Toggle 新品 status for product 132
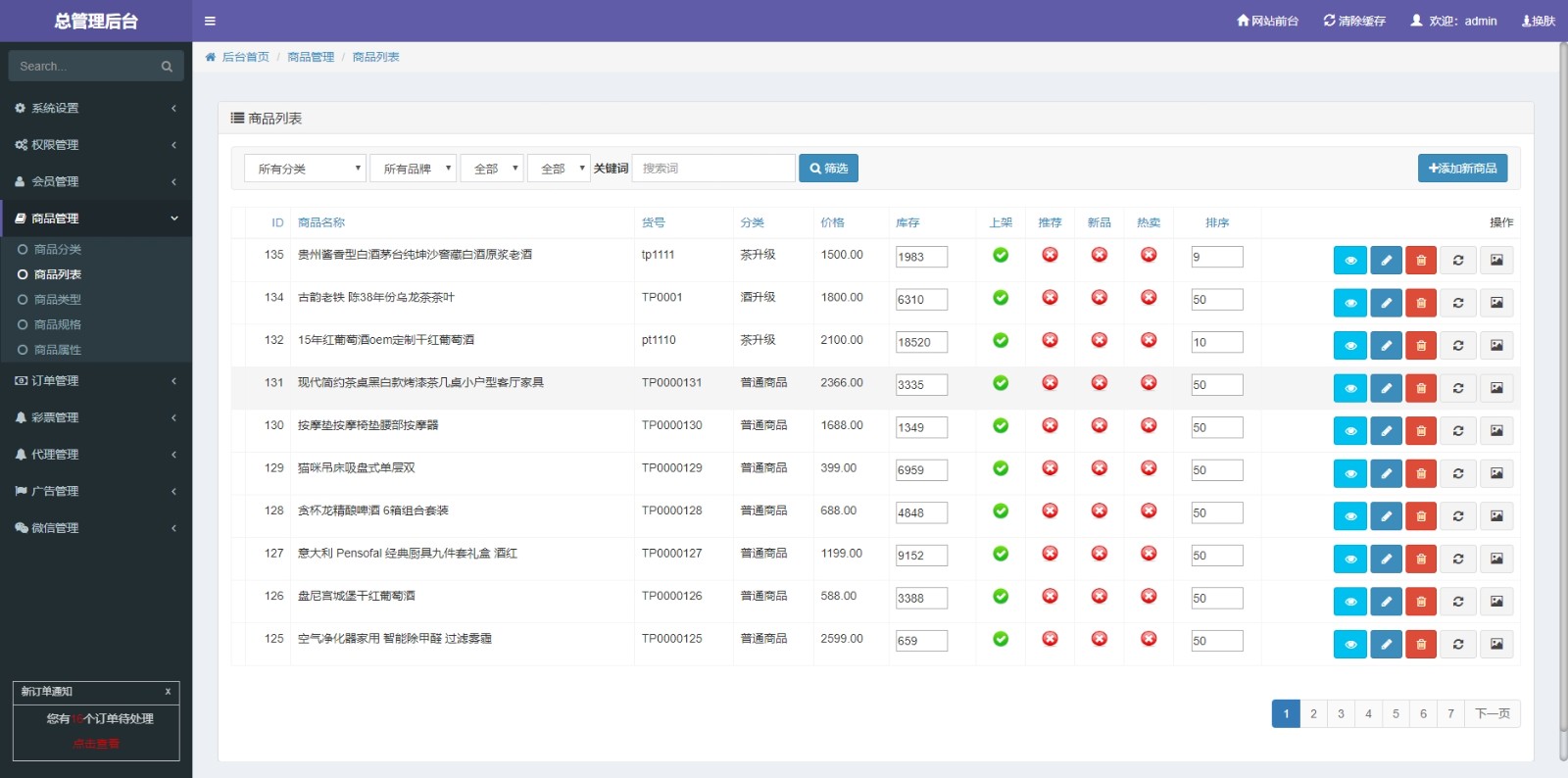 coord(1100,340)
